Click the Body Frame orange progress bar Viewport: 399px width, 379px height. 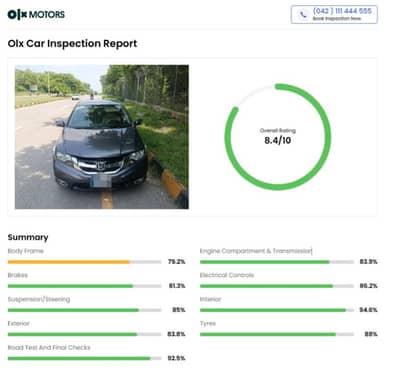85,262
